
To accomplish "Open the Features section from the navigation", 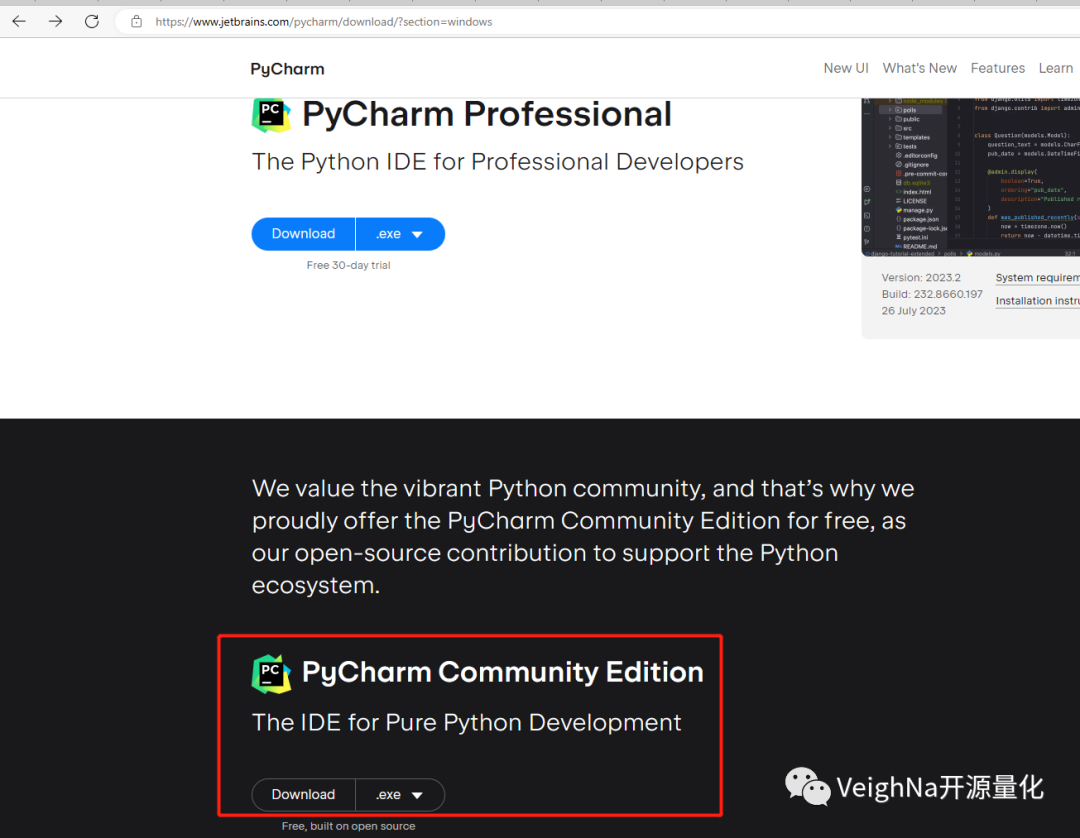I will pyautogui.click(x=997, y=68).
